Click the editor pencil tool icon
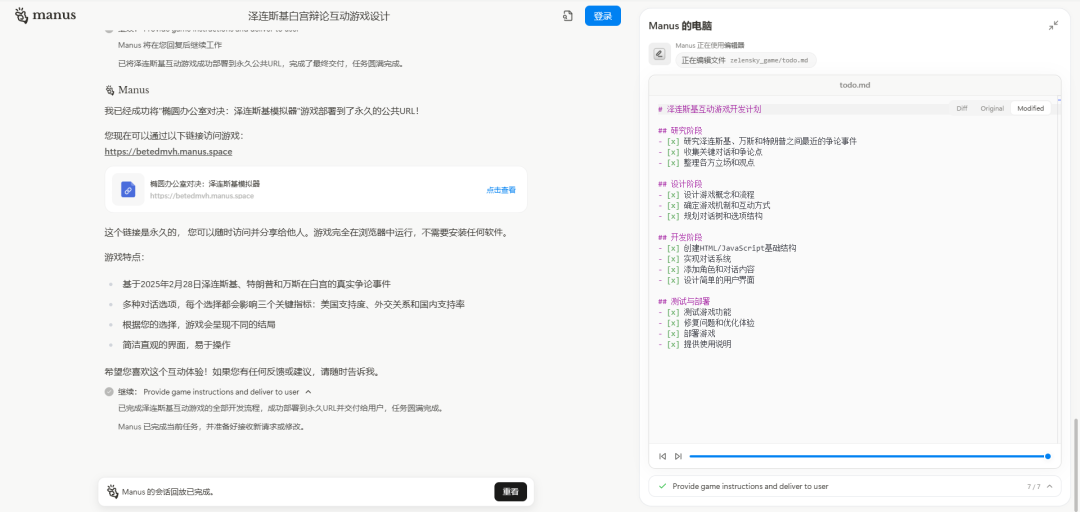This screenshot has width=1080, height=512. [x=659, y=54]
